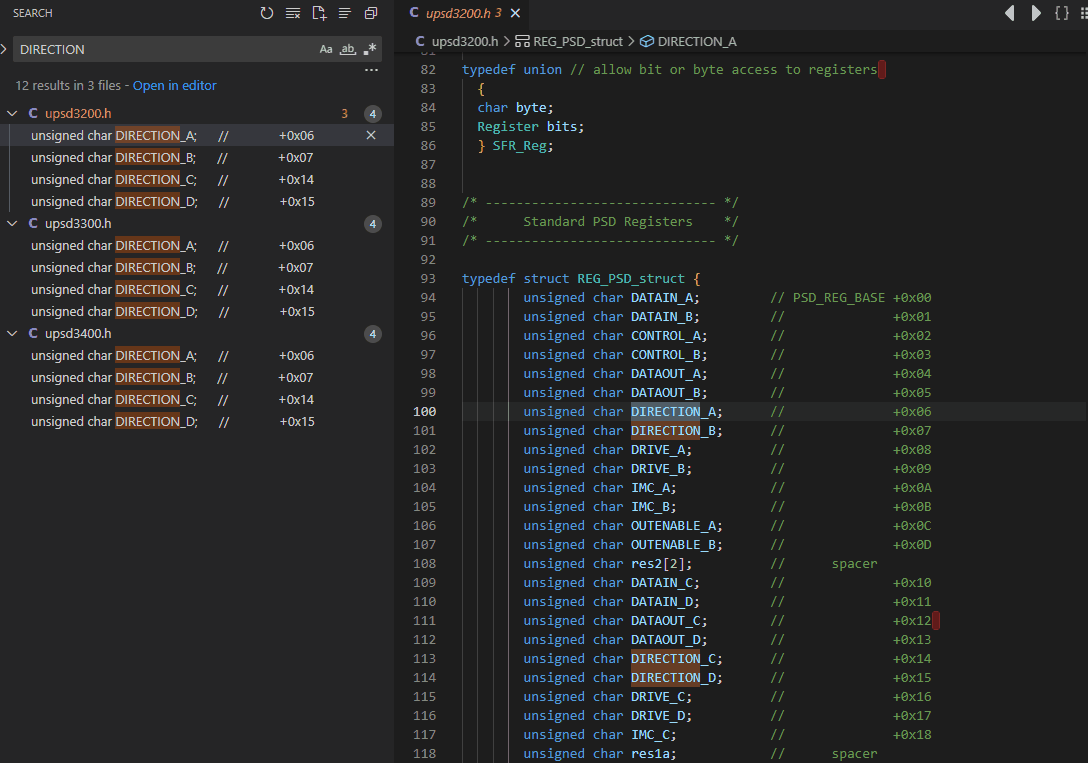Click REG_PSD_struct breadcrumb segment
The image size is (1088, 763).
point(569,42)
